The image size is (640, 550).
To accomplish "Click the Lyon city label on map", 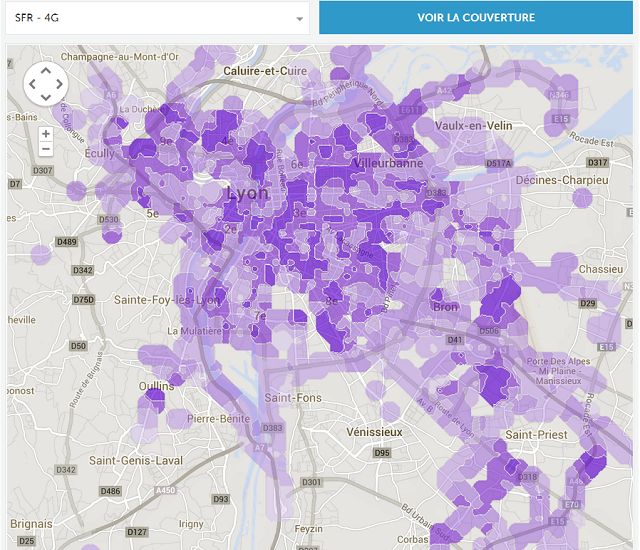I will (x=248, y=193).
